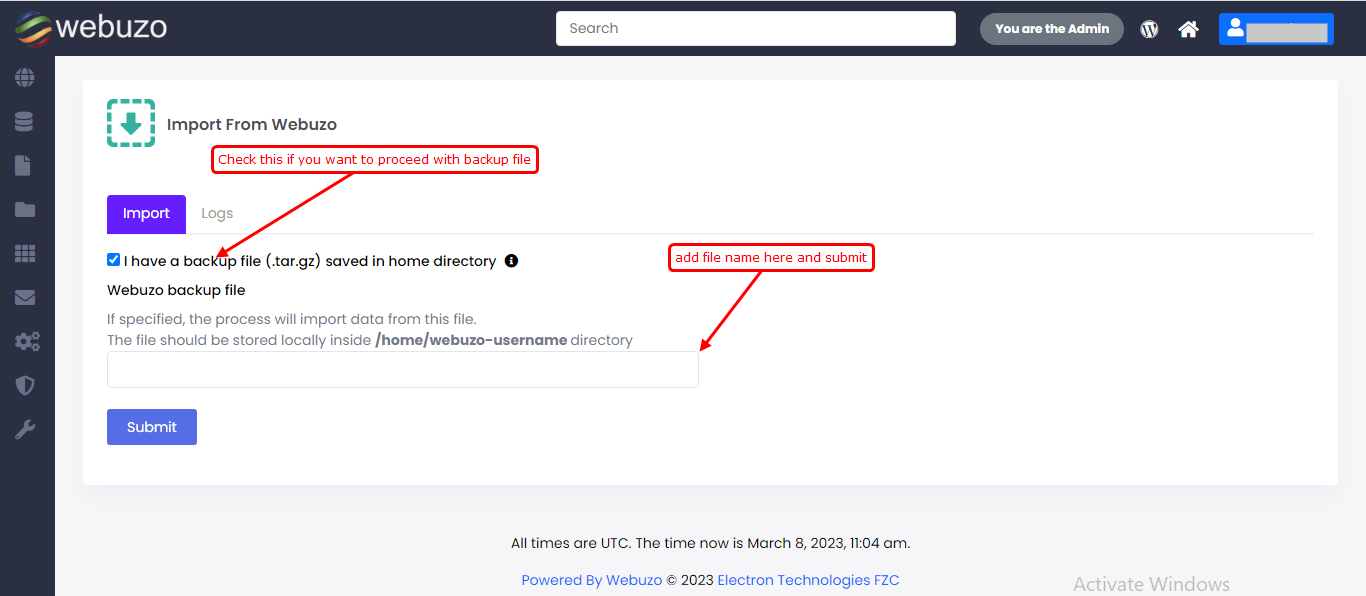Viewport: 1366px width, 596px height.
Task: Click the gears settings sidebar icon
Action: tap(26, 342)
